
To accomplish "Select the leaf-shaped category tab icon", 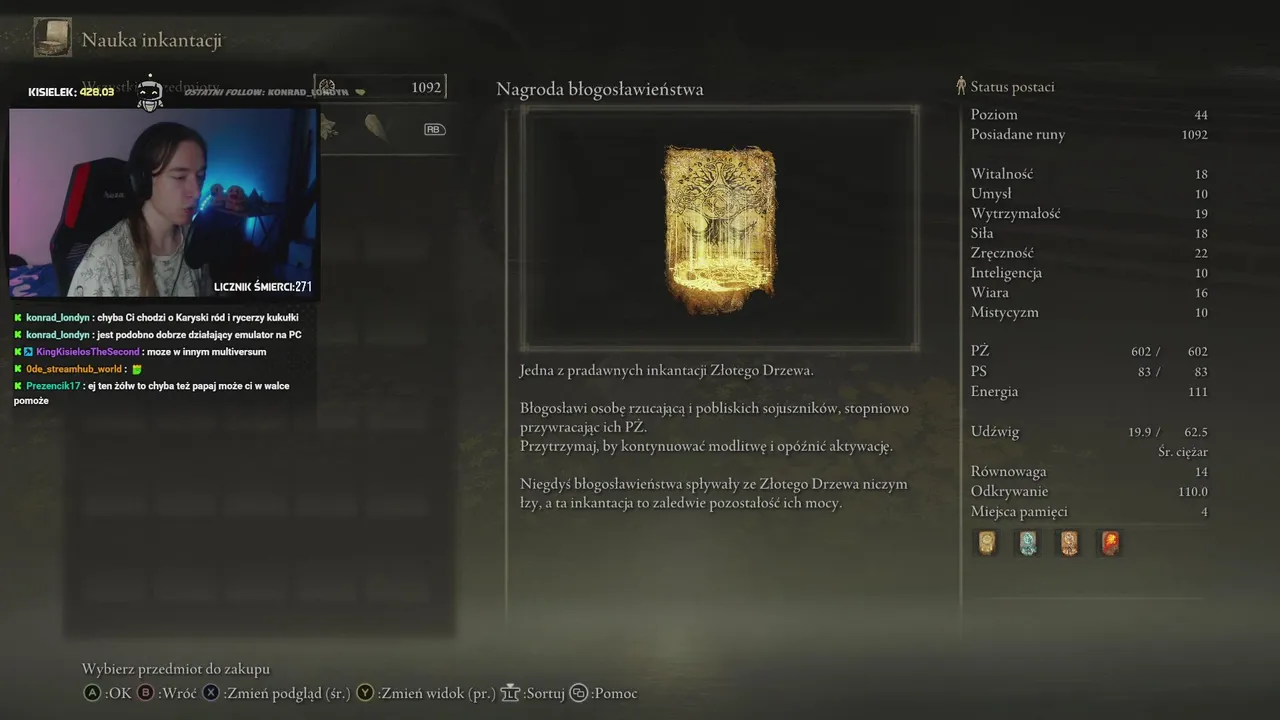I will (x=376, y=128).
